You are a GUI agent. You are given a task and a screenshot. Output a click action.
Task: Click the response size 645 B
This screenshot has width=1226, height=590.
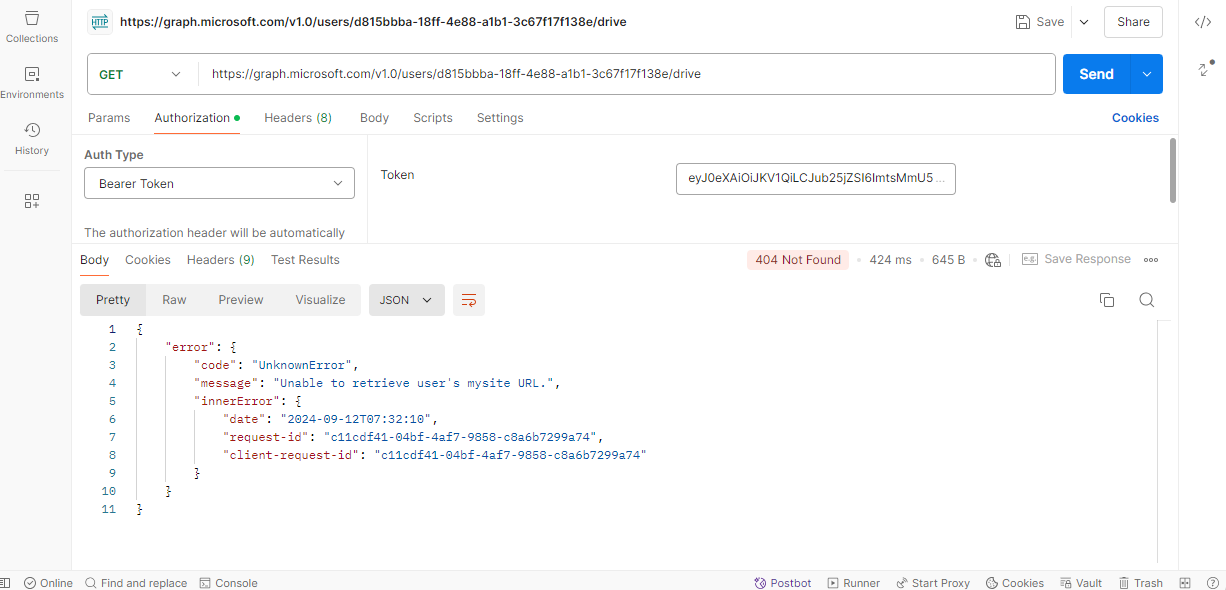(948, 260)
